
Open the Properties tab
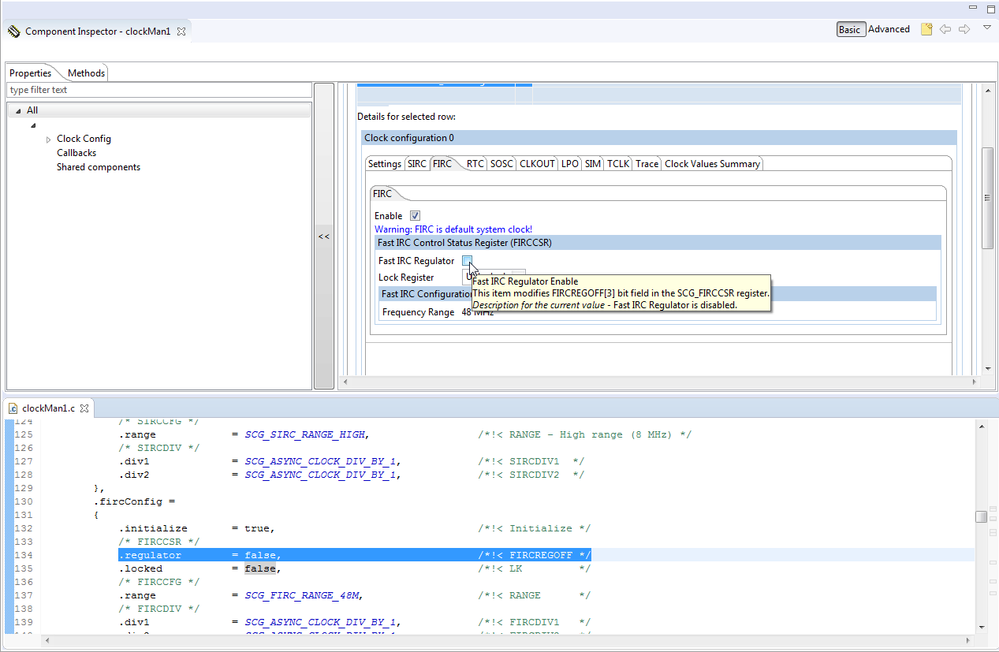pyautogui.click(x=30, y=73)
